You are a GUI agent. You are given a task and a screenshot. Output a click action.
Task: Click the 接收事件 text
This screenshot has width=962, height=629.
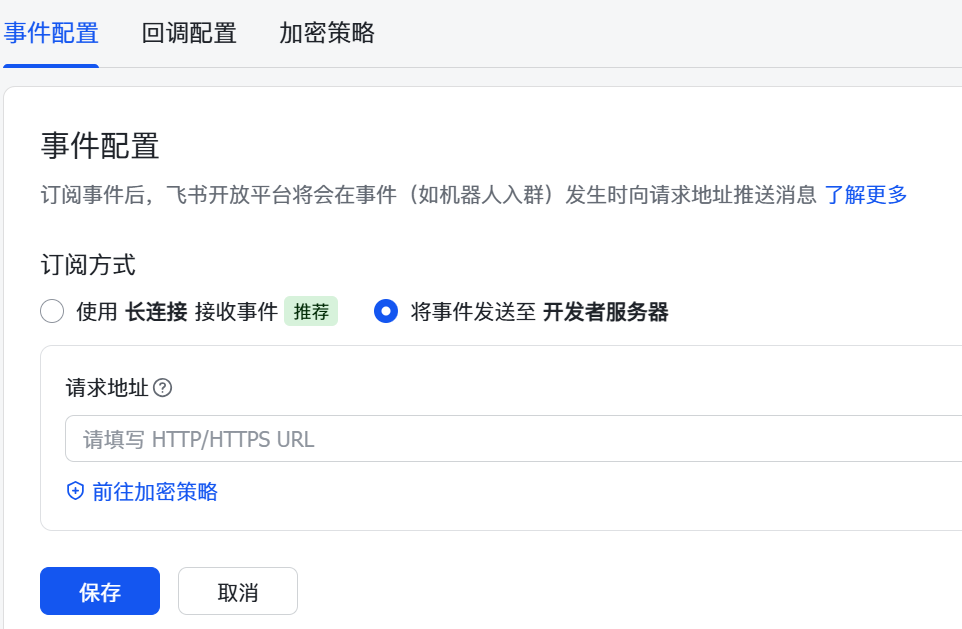pos(236,312)
